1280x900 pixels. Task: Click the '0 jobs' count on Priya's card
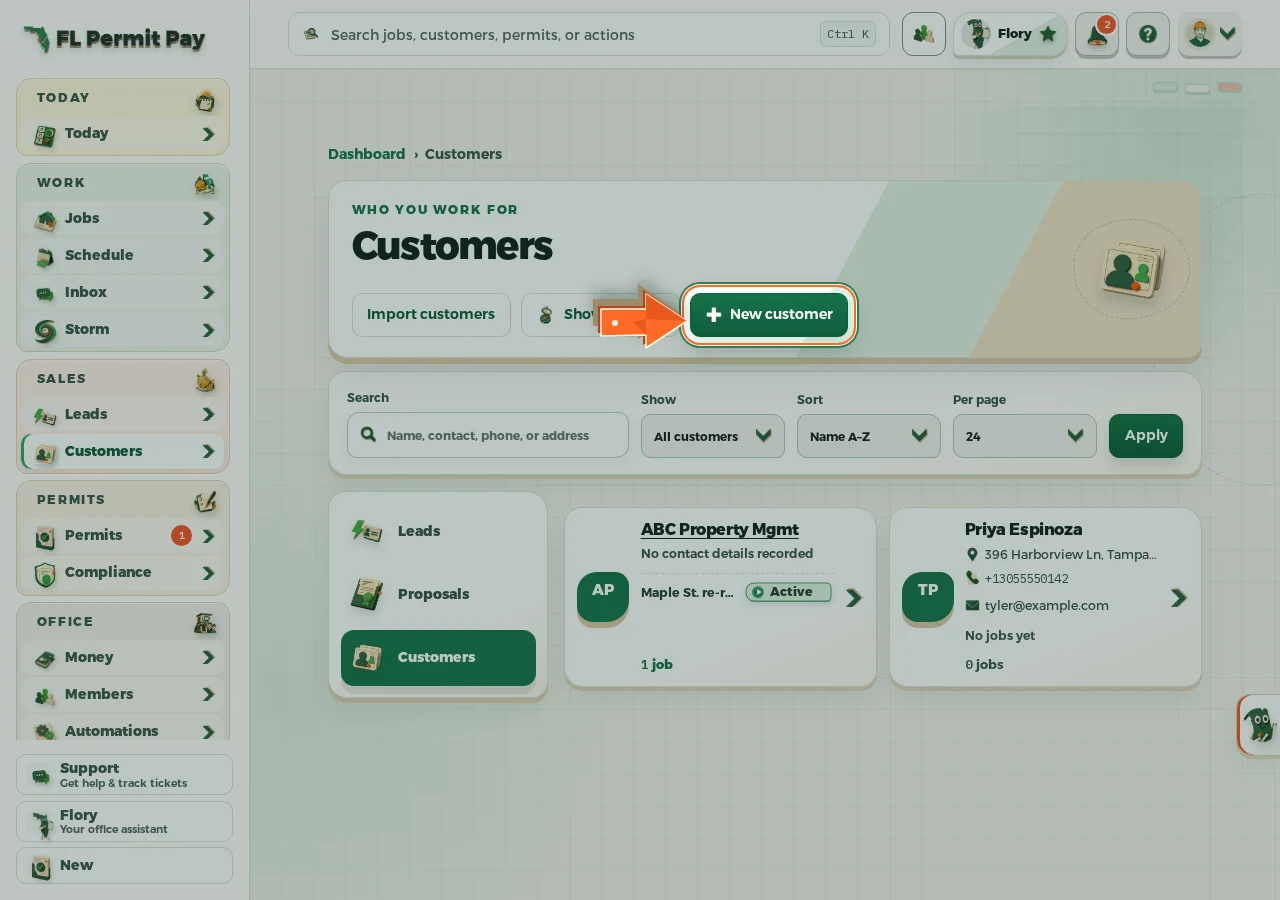pyautogui.click(x=984, y=664)
